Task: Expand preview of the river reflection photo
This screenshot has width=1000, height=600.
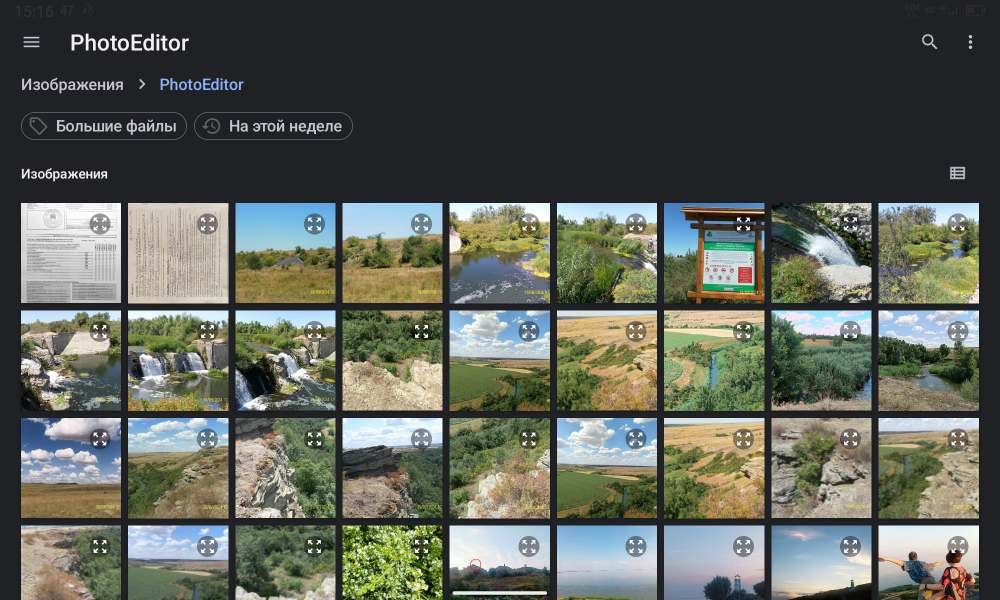Action: (x=529, y=224)
